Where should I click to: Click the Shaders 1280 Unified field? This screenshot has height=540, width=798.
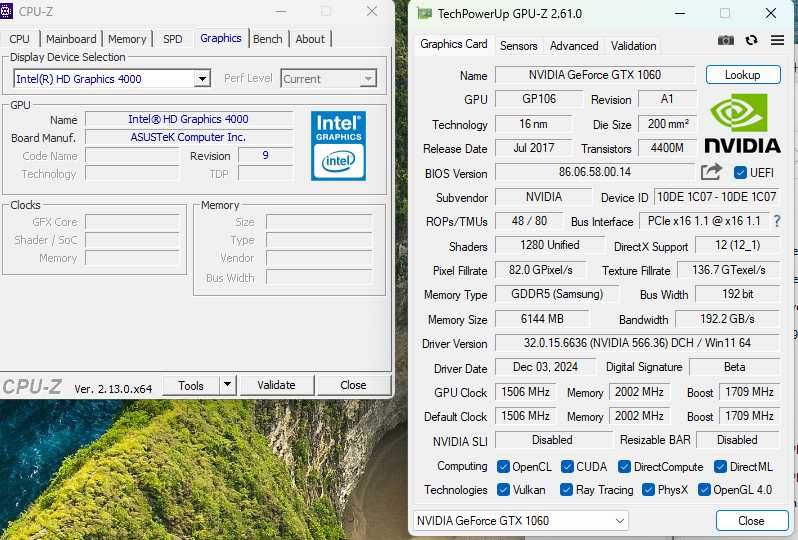pyautogui.click(x=550, y=245)
